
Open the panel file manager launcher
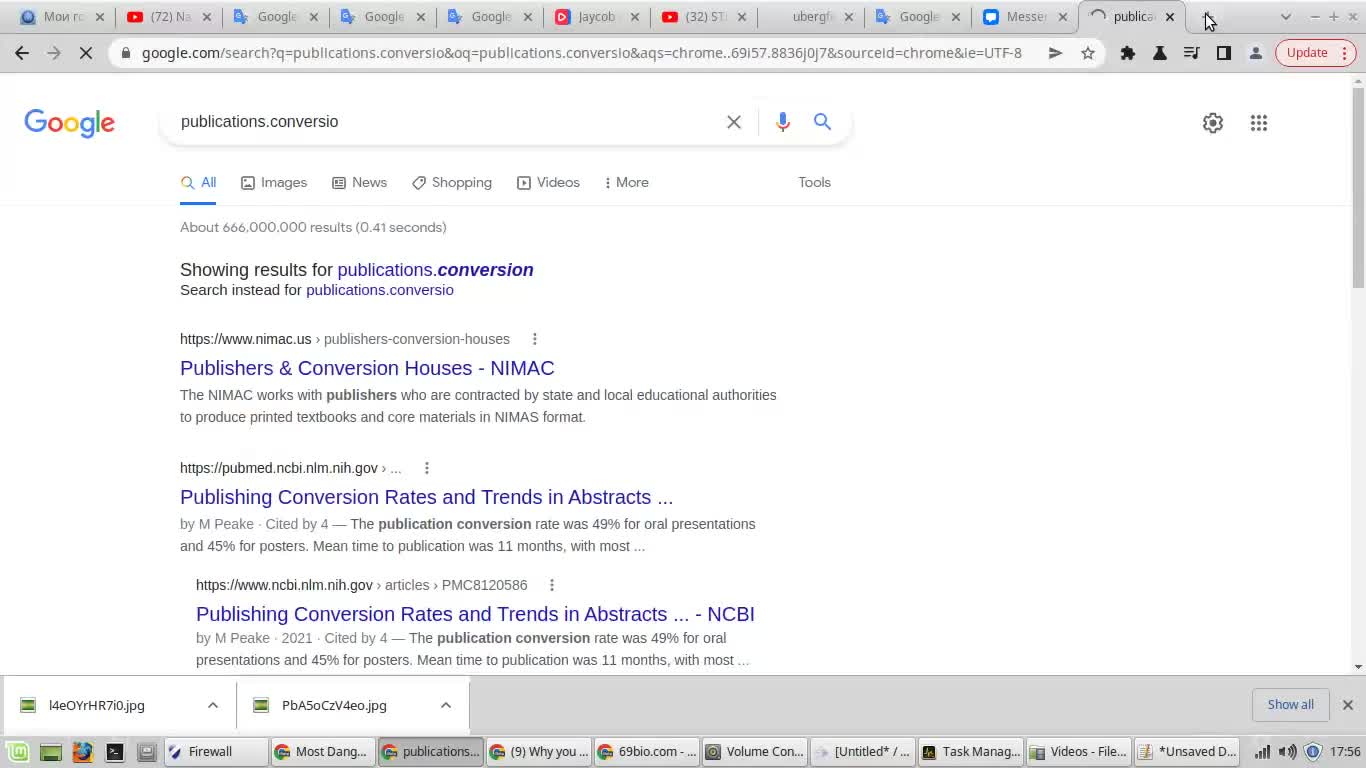pos(147,752)
